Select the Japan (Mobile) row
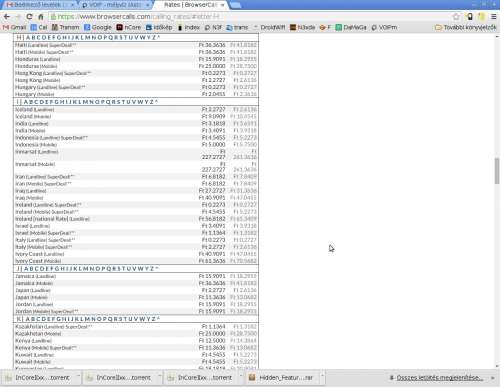The image size is (500, 387). 136,297
